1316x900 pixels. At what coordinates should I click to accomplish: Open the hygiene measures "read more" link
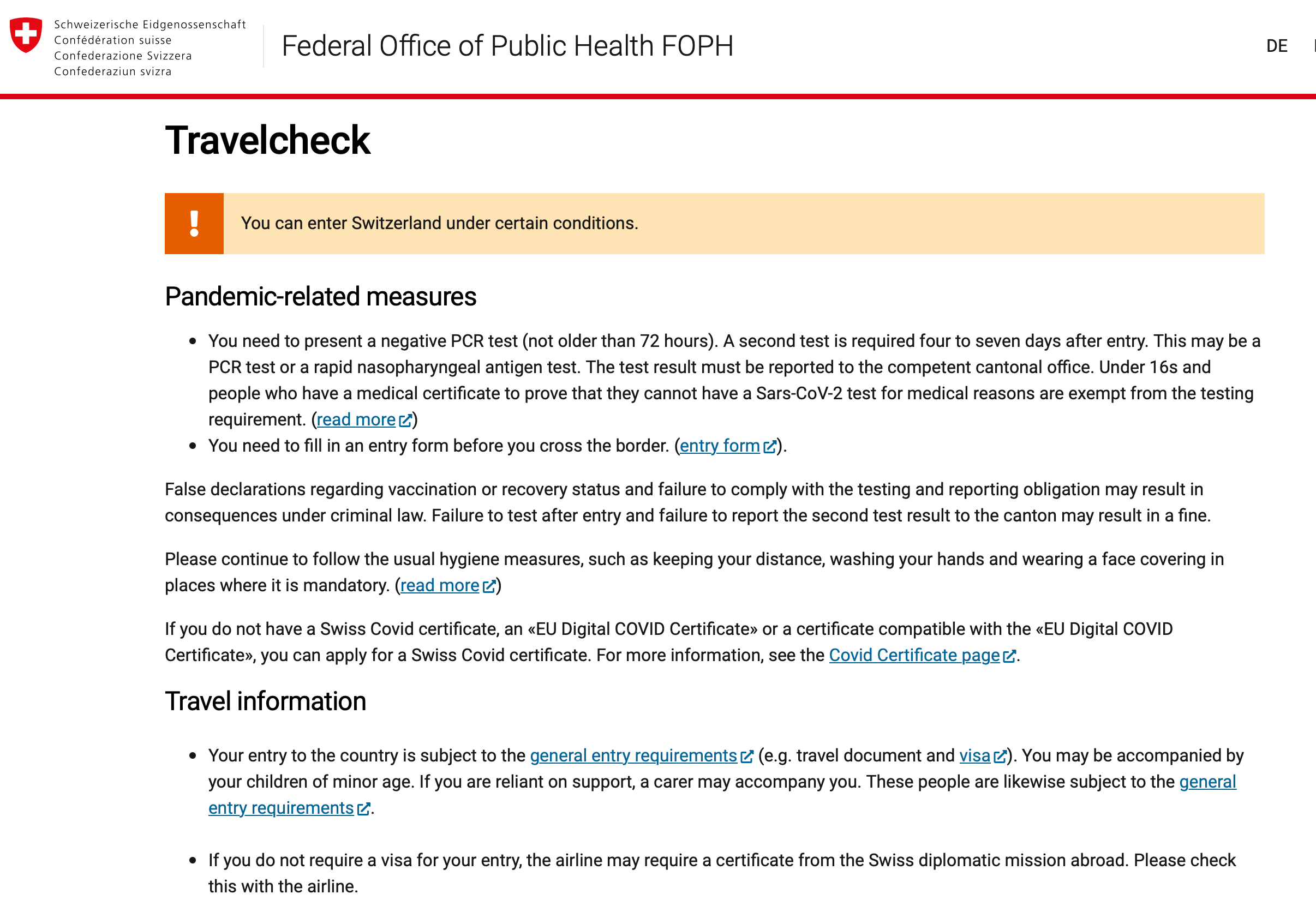pyautogui.click(x=441, y=586)
